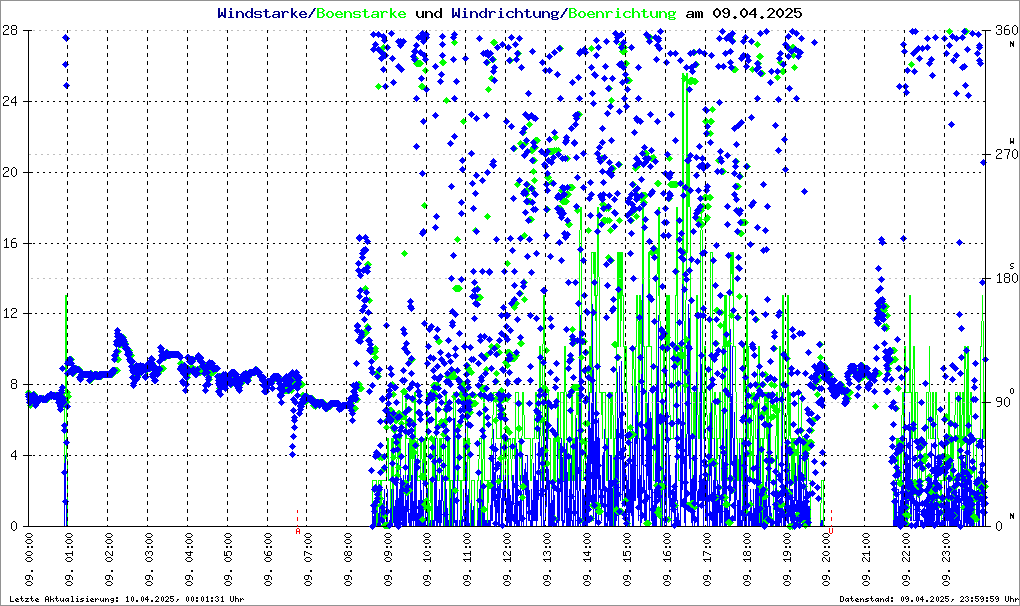
Task: Click time axis label '09. 22:00'
Action: pyautogui.click(x=906, y=560)
